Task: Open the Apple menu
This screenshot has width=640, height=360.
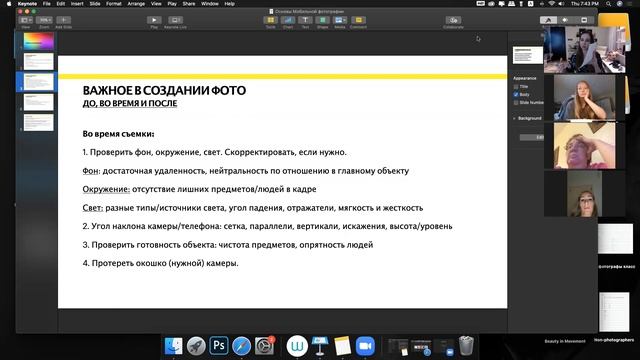Action: point(9,4)
